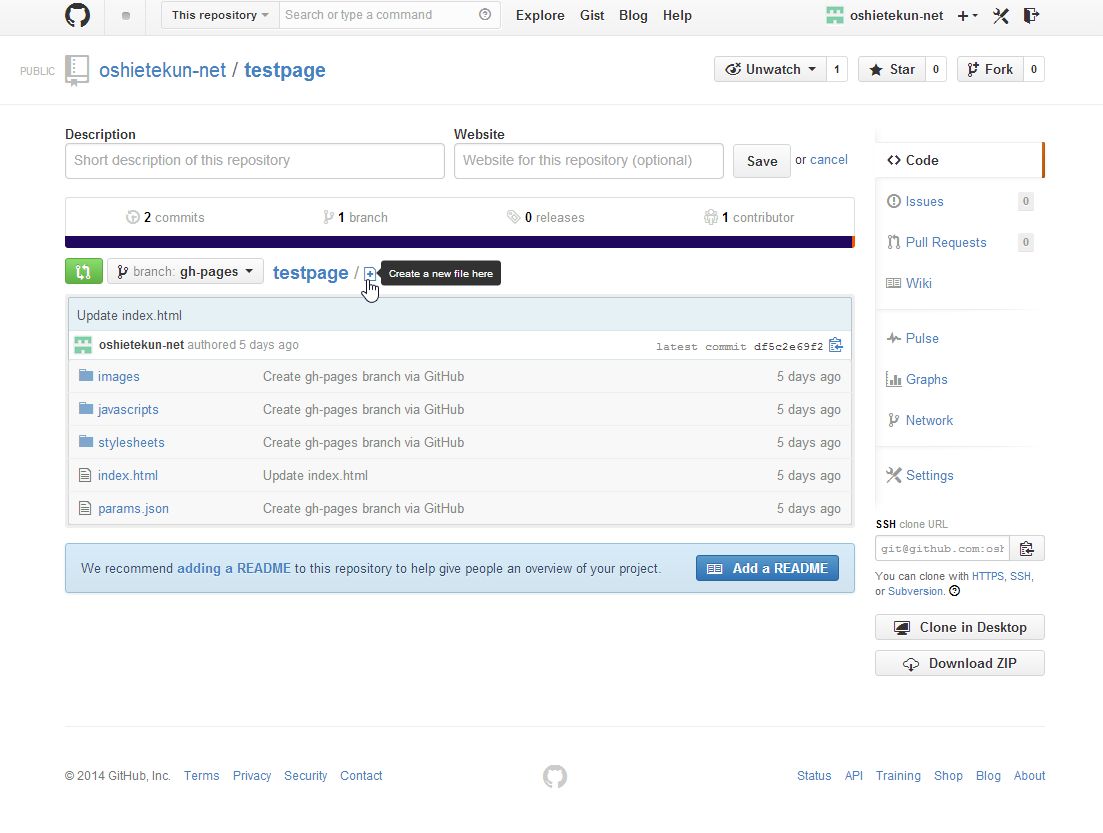Screen dimensions: 1103x833
Task: Click the index.html file icon
Action: click(x=85, y=476)
